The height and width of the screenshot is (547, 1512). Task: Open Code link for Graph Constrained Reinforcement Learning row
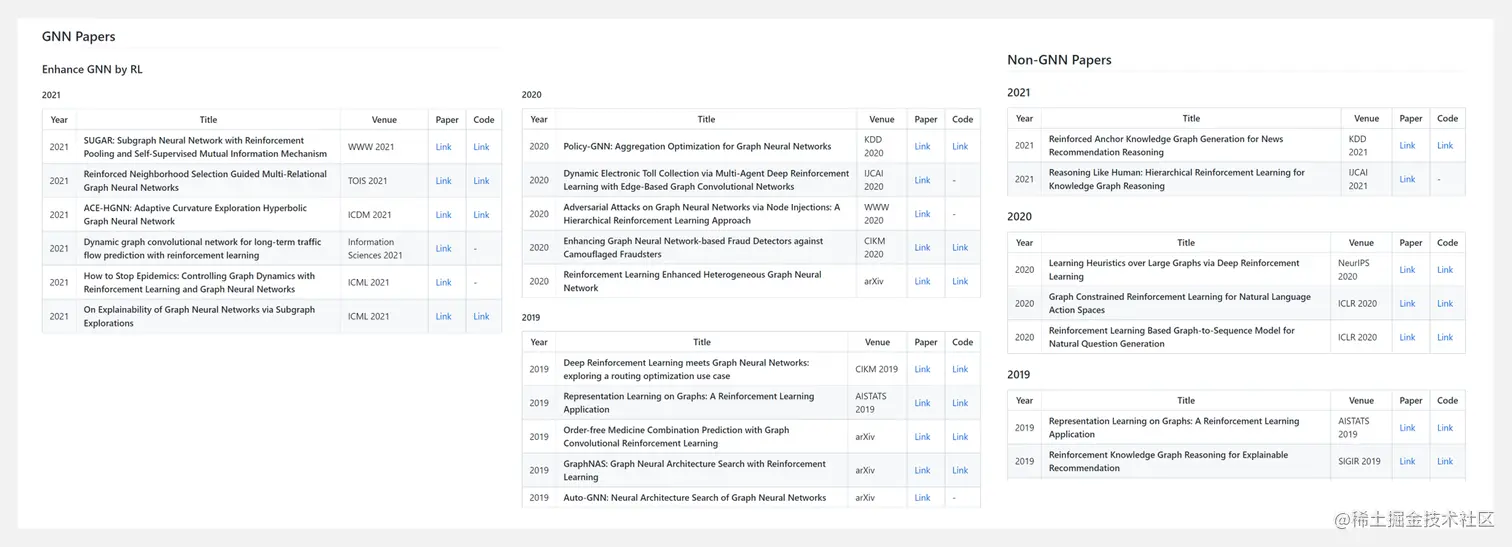[x=1445, y=304]
